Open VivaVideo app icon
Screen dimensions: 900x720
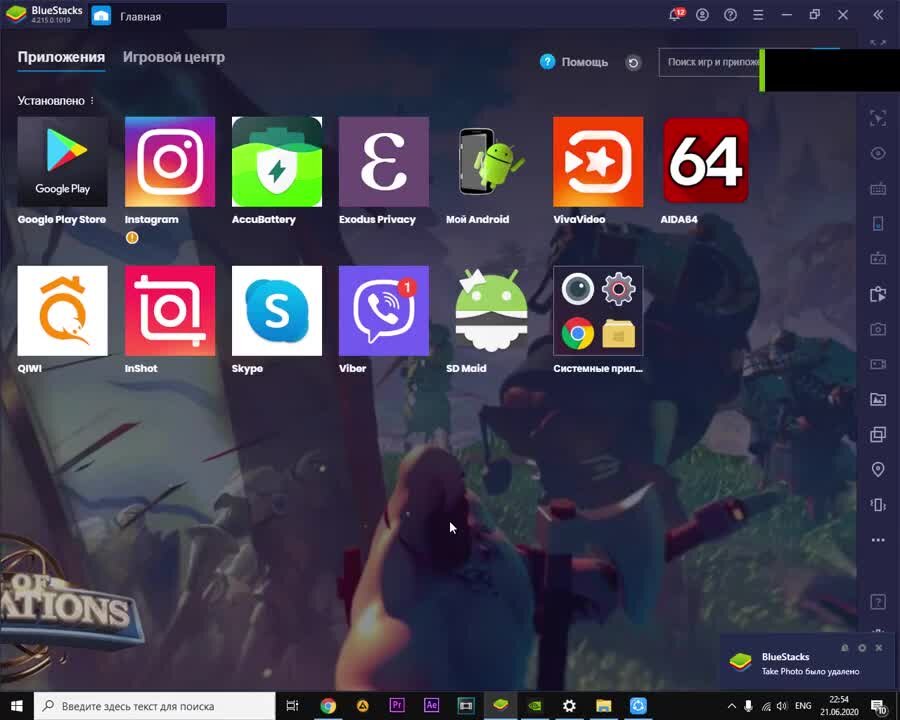[x=598, y=162]
